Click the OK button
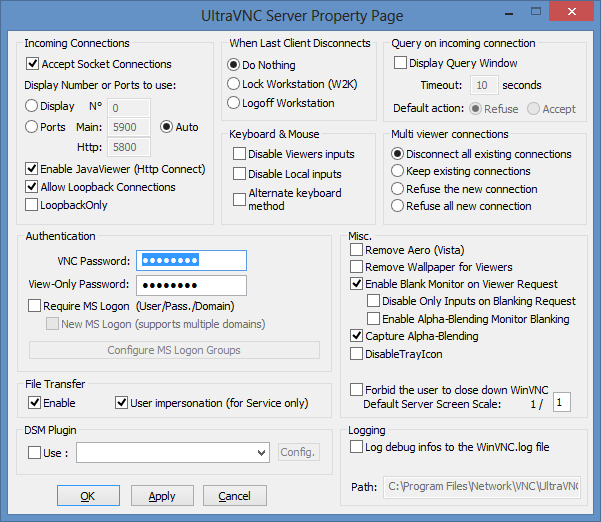 pos(88,496)
